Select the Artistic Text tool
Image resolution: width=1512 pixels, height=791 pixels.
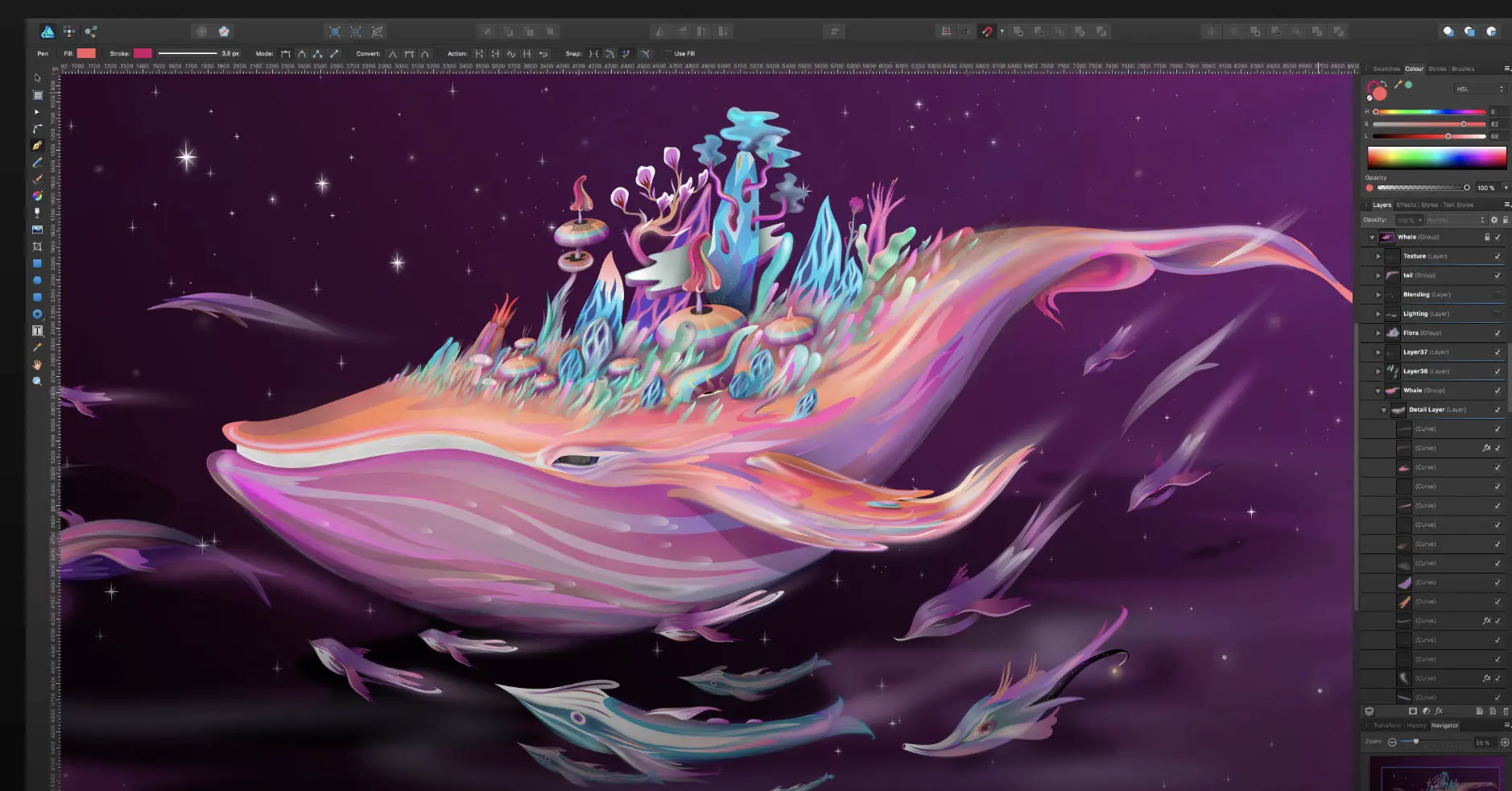coord(37,331)
